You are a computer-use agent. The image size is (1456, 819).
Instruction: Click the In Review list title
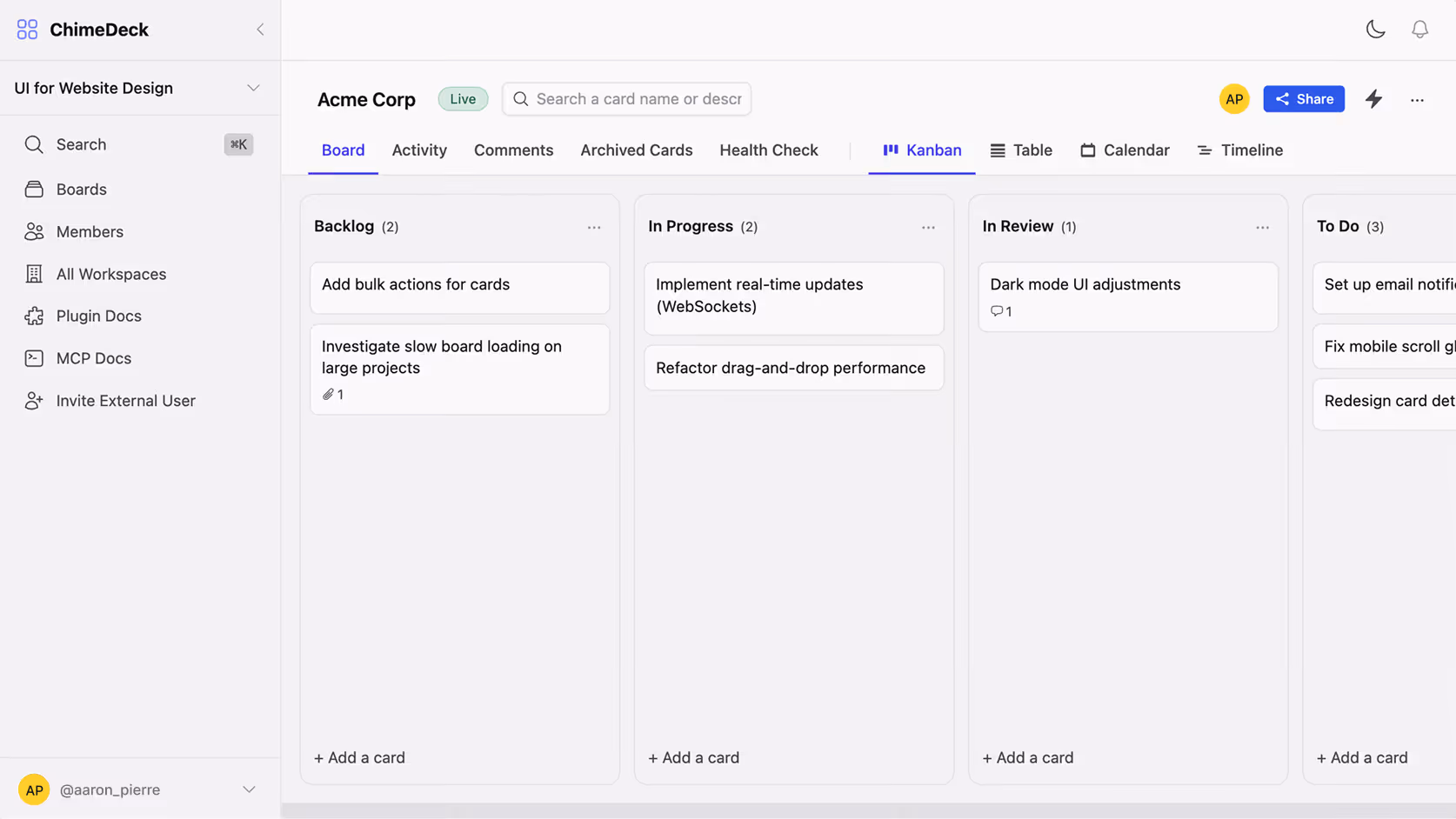tap(1018, 226)
